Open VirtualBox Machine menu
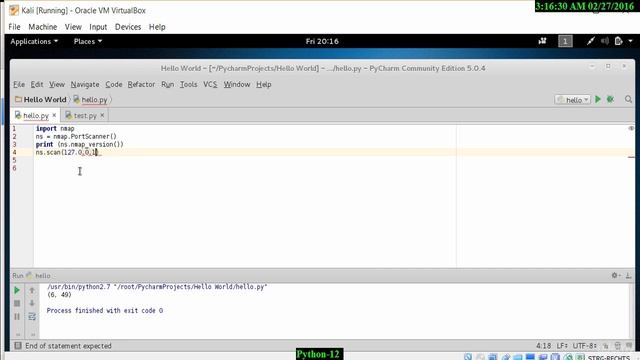Viewport: 640px width, 360px height. point(42,27)
